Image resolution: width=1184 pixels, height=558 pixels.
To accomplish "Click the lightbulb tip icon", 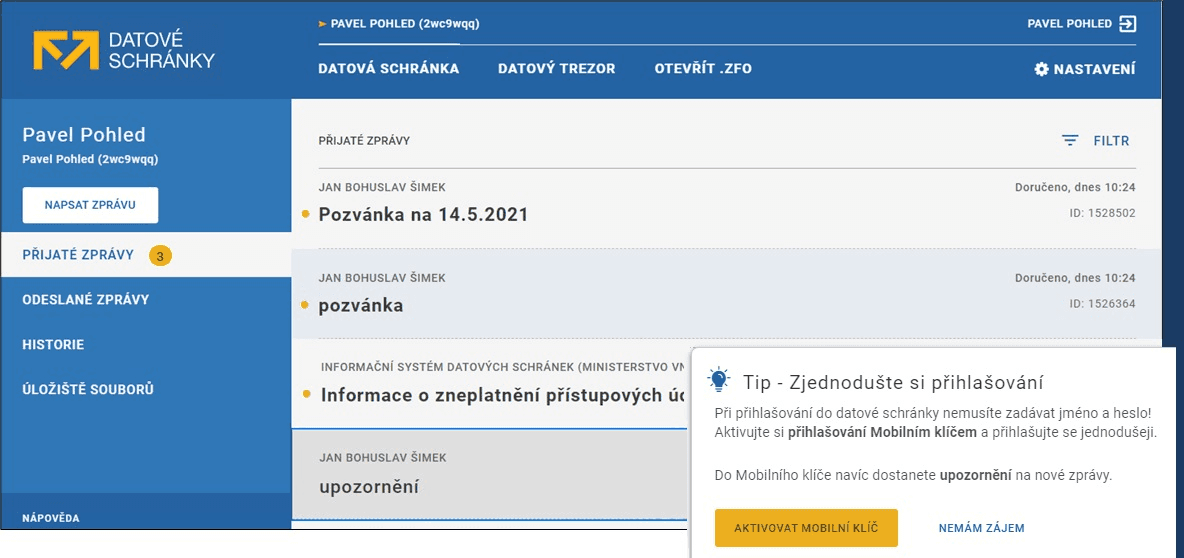I will coord(719,380).
